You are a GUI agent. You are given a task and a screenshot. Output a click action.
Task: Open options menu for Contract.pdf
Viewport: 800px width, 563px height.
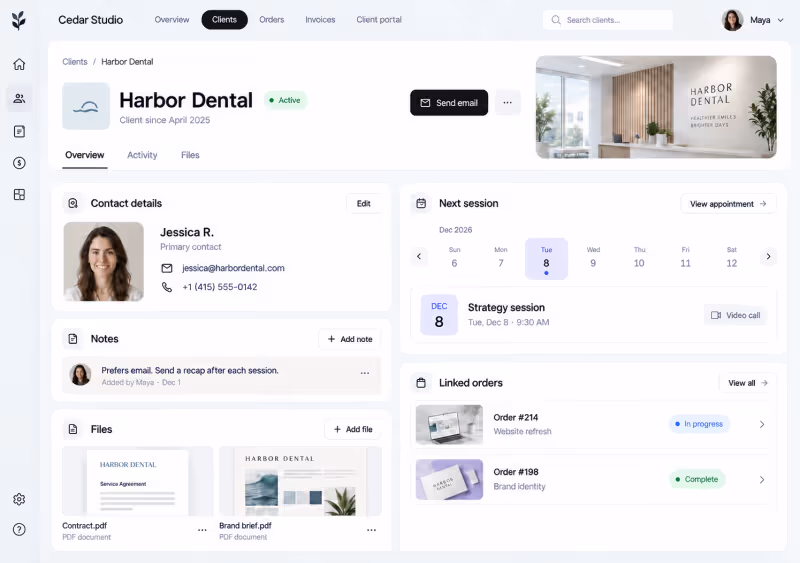pyautogui.click(x=202, y=530)
